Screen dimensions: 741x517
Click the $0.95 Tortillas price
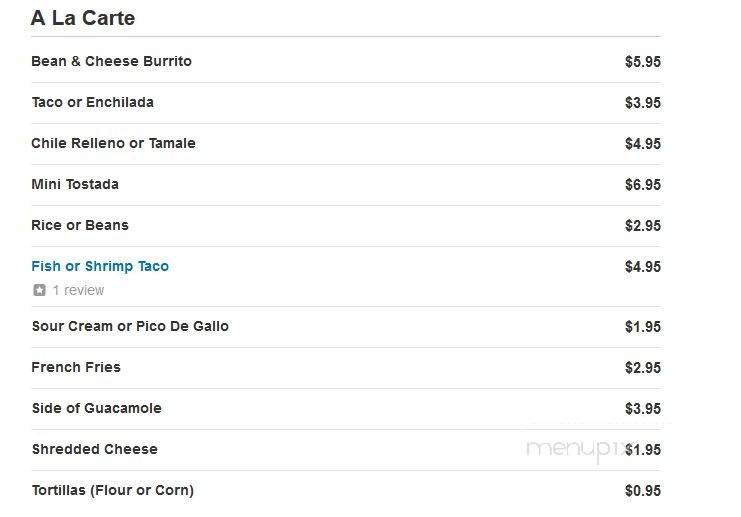point(642,490)
